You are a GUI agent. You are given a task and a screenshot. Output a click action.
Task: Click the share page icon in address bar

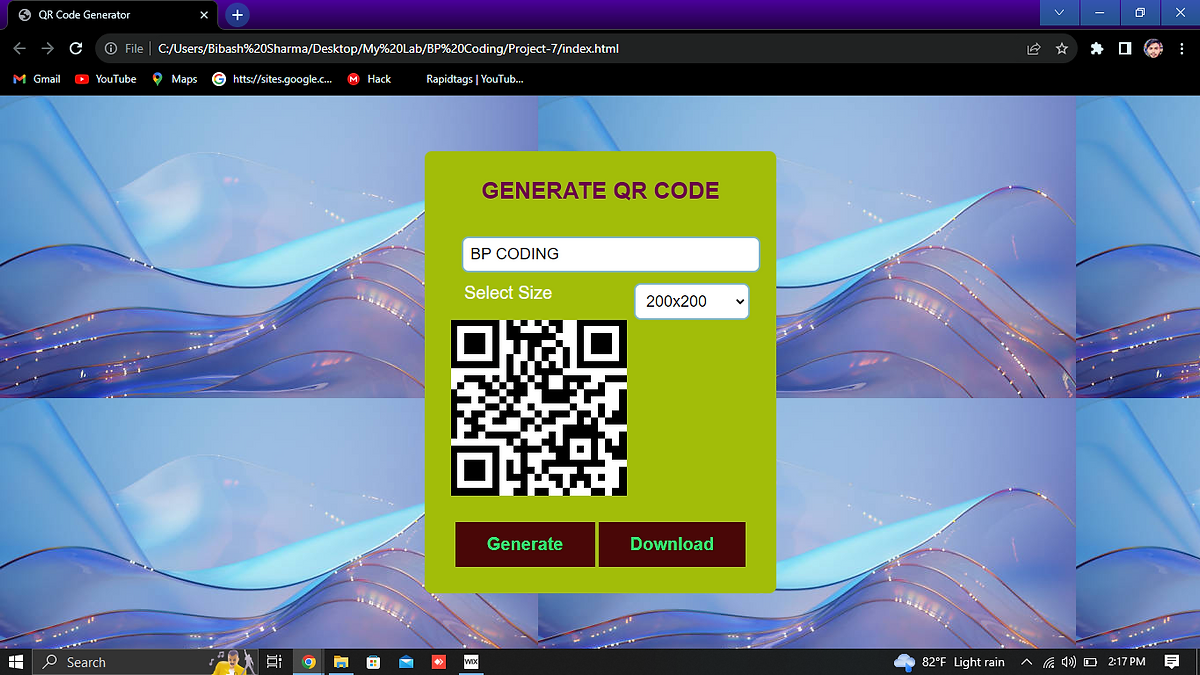[x=1034, y=48]
